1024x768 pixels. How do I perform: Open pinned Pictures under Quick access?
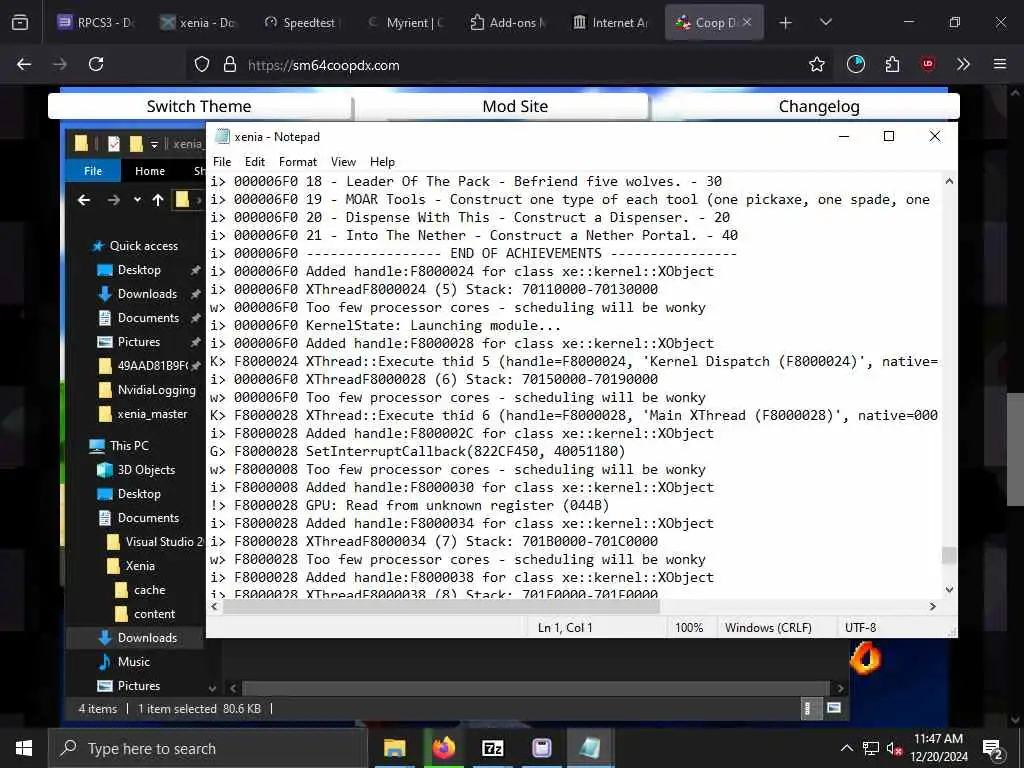129,342
